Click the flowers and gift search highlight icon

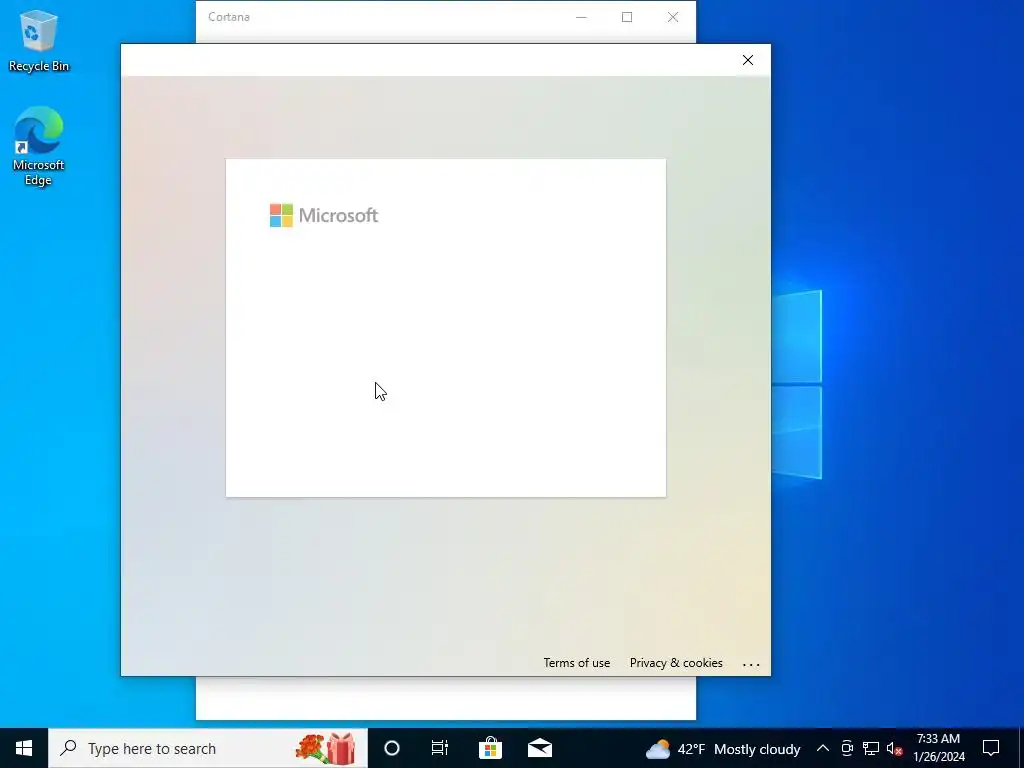pos(325,748)
